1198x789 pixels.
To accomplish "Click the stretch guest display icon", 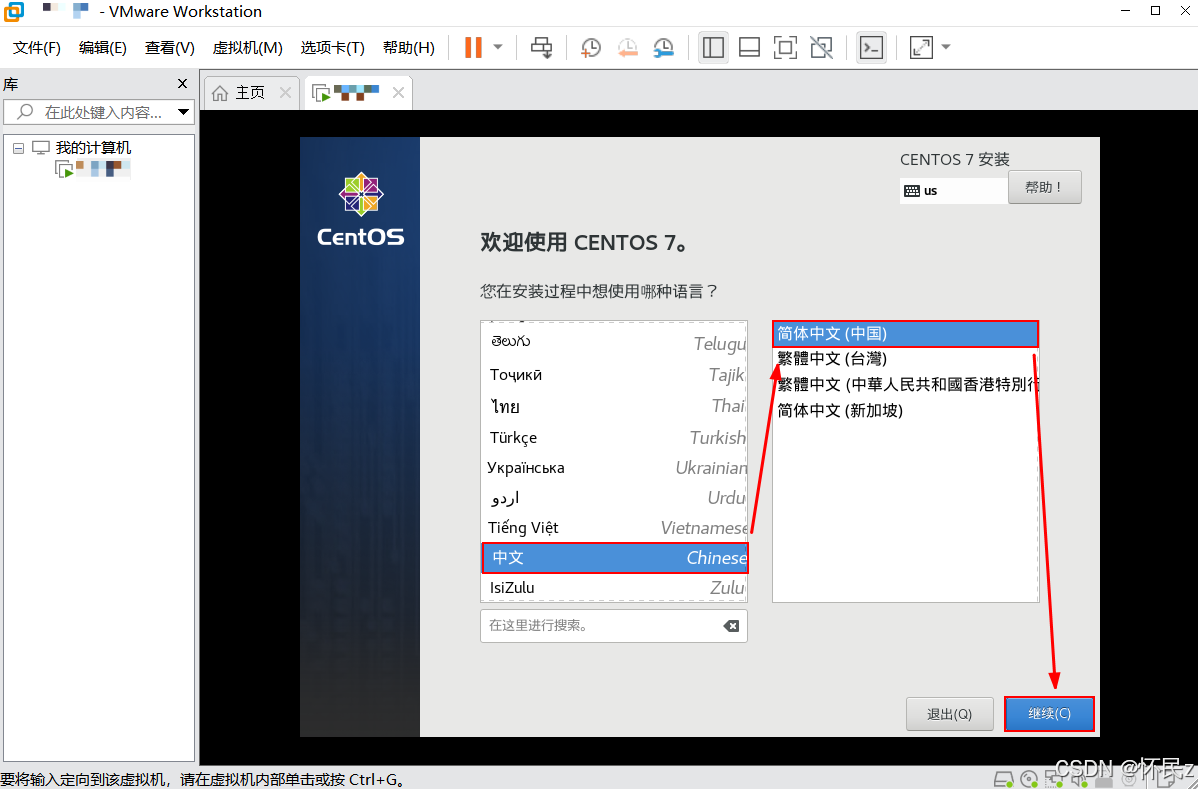I will click(x=921, y=47).
